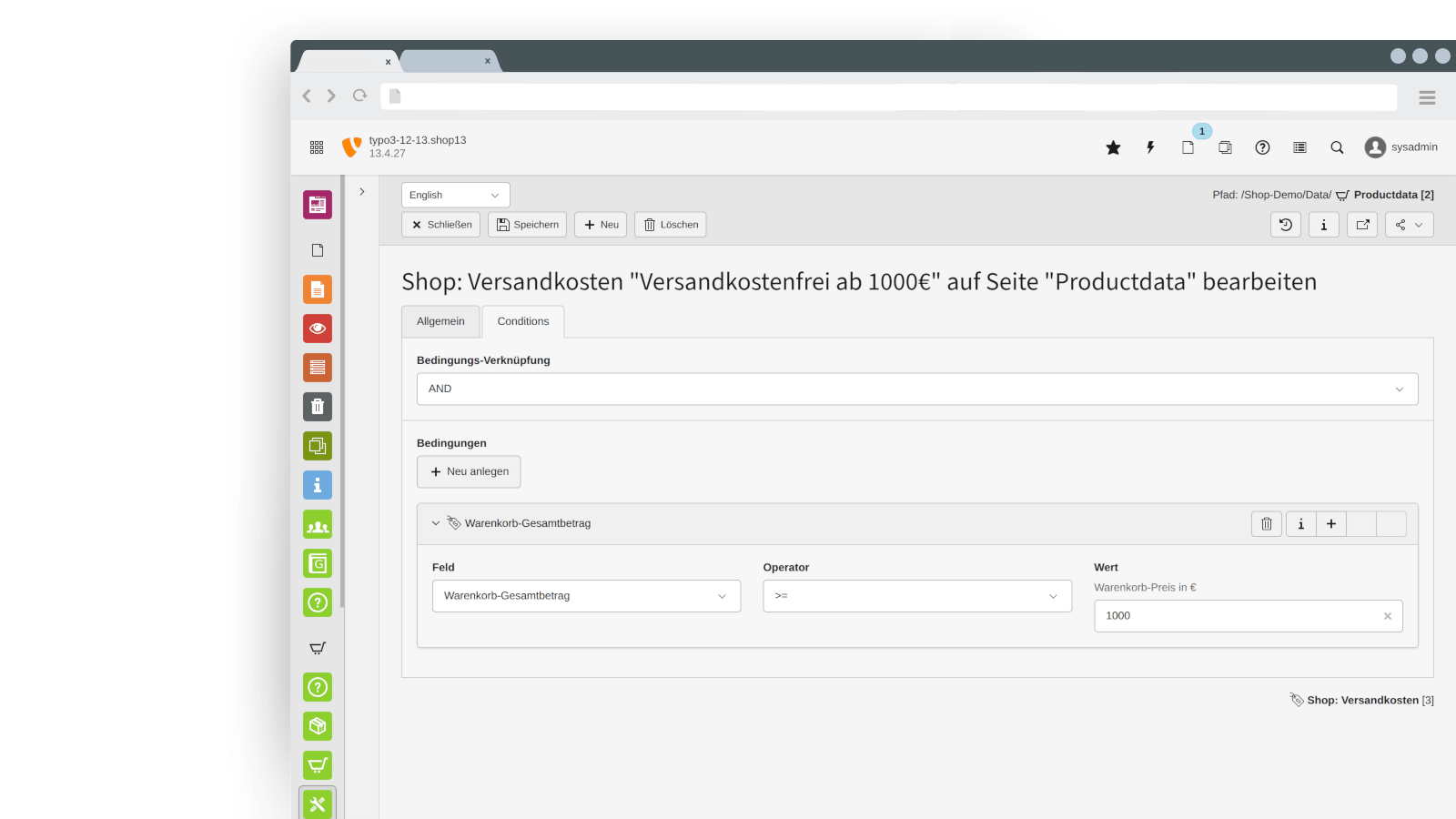The image size is (1456, 819).
Task: Open the Recycler trash module
Action: pyautogui.click(x=317, y=407)
